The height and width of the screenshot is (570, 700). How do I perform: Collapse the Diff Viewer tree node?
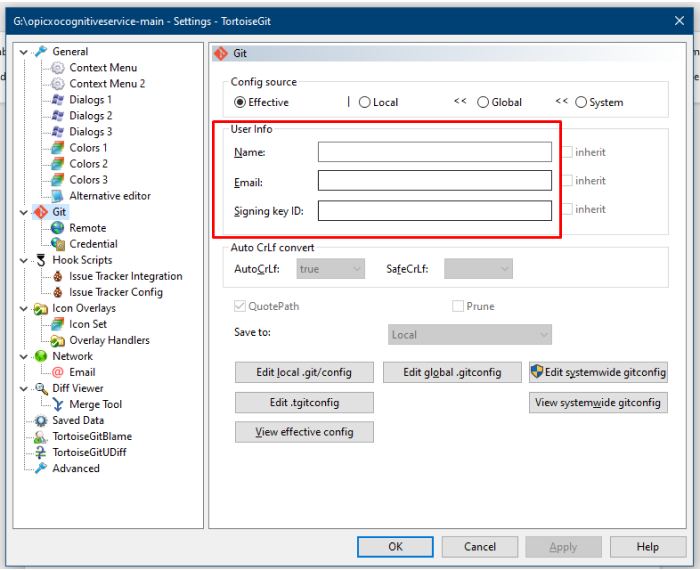(24, 389)
